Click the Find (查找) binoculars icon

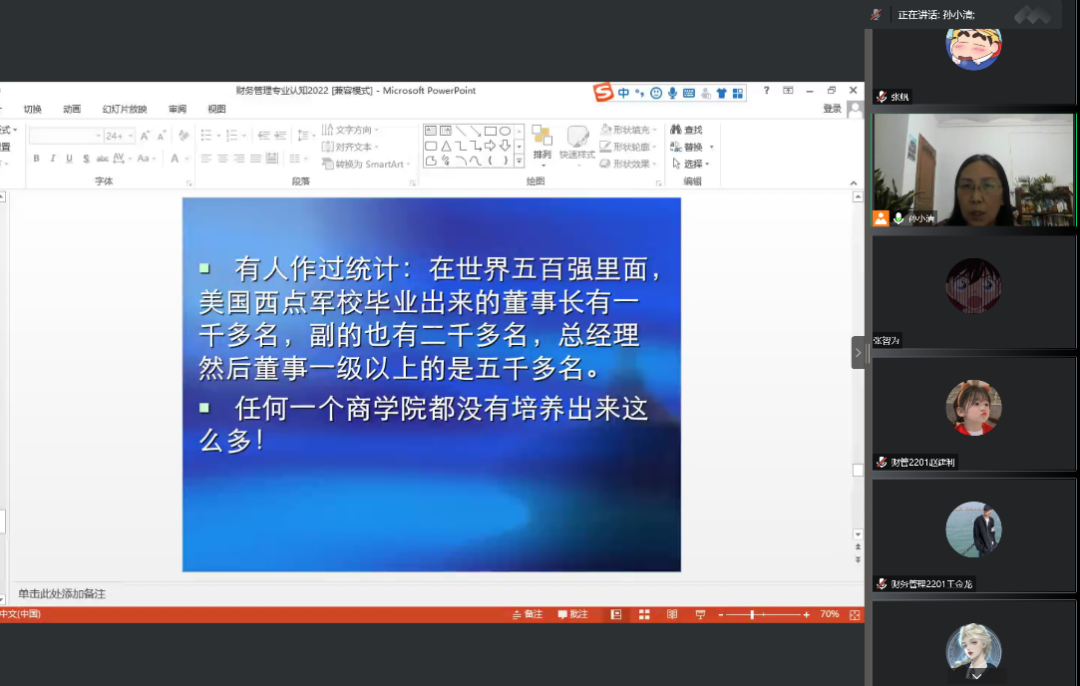(676, 130)
